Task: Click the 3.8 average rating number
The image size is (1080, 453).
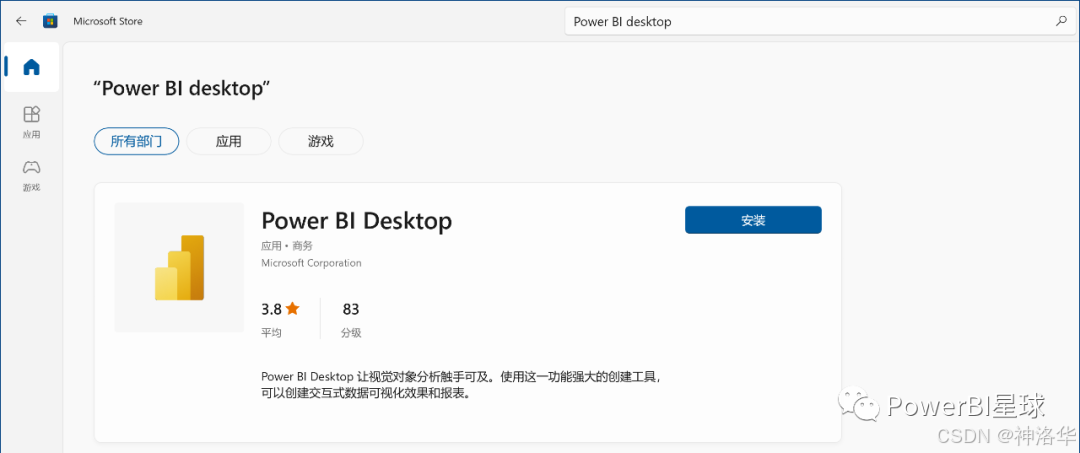Action: pyautogui.click(x=271, y=309)
